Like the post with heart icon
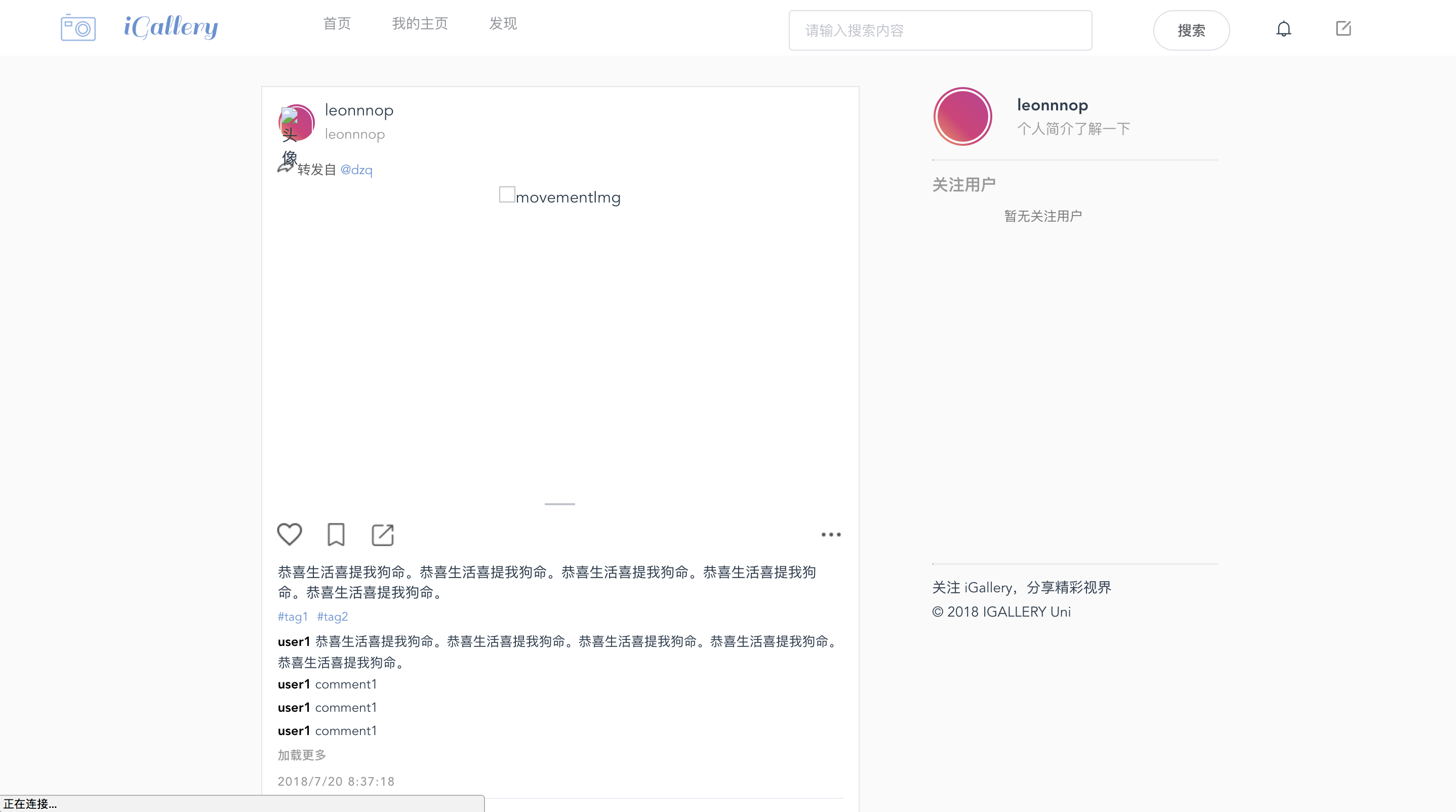Viewport: 1456px width, 812px height. [x=290, y=534]
